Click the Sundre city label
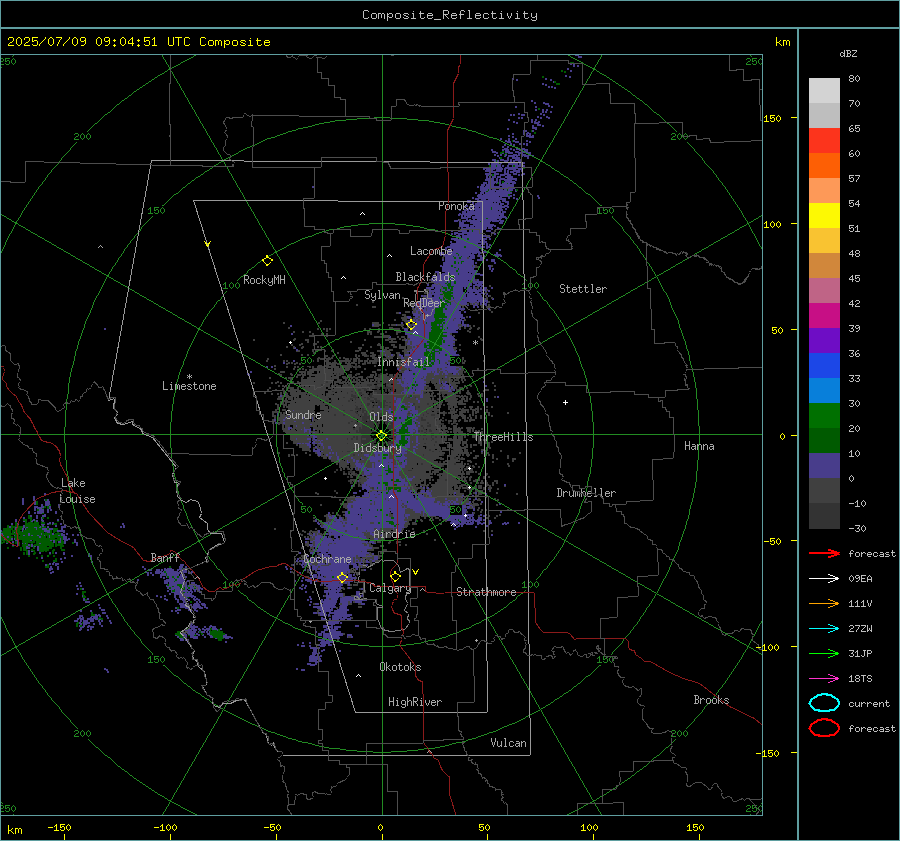Image resolution: width=900 pixels, height=841 pixels. pyautogui.click(x=303, y=414)
